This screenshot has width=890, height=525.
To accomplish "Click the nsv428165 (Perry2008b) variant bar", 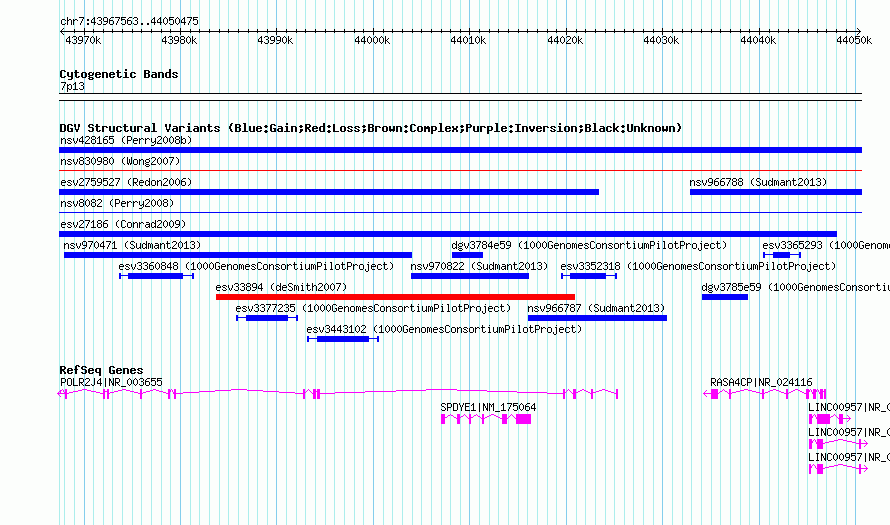I will pos(460,150).
